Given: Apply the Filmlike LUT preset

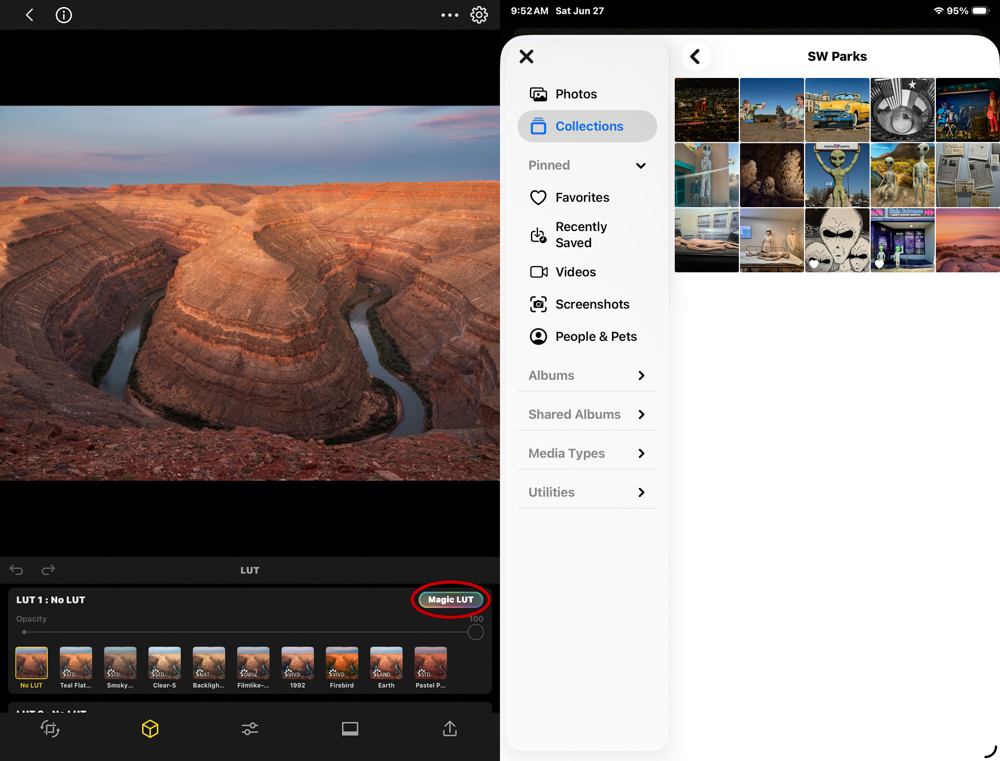Looking at the screenshot, I should [253, 668].
